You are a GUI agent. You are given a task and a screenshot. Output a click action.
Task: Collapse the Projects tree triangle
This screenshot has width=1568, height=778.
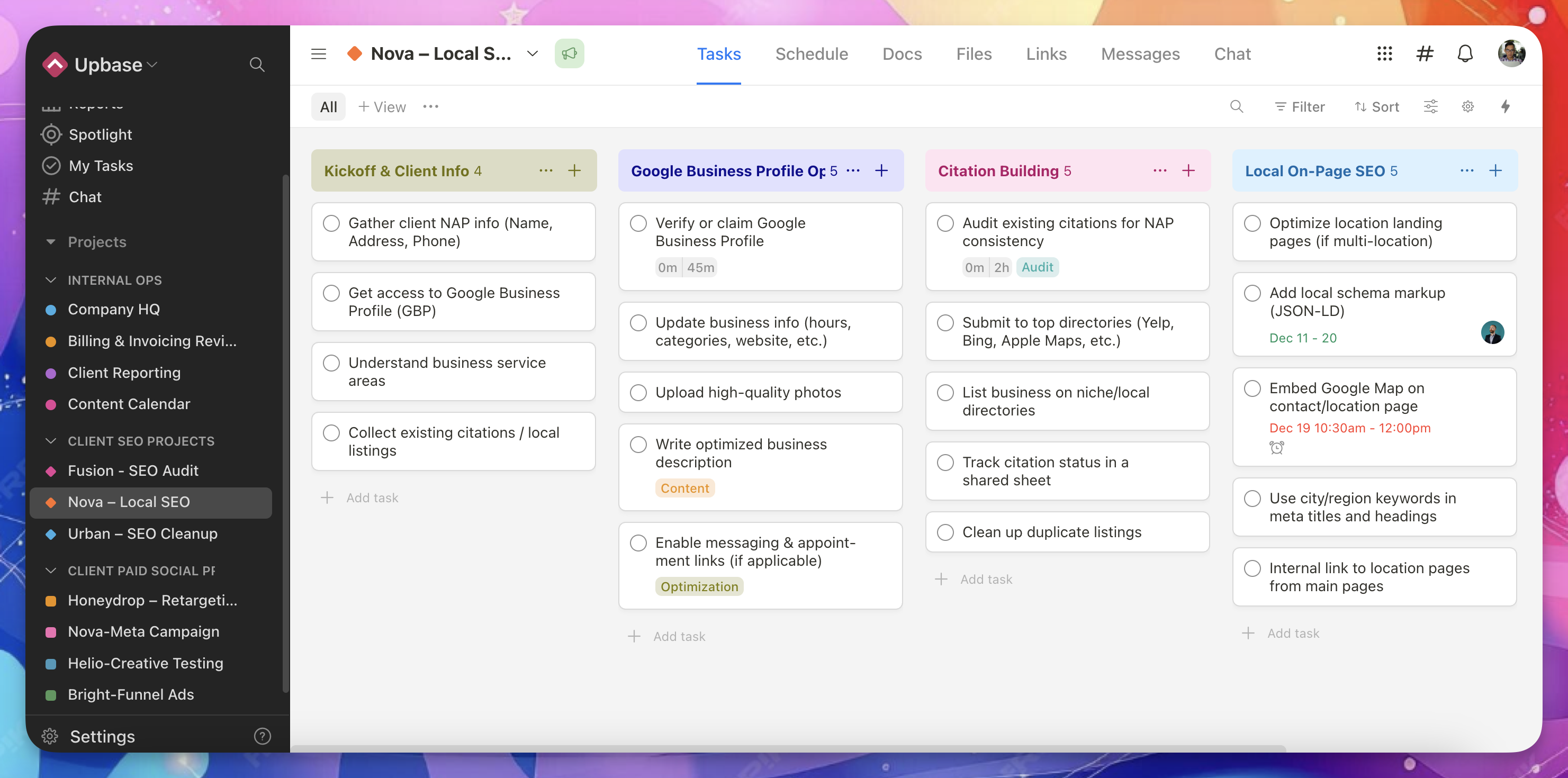pyautogui.click(x=50, y=242)
